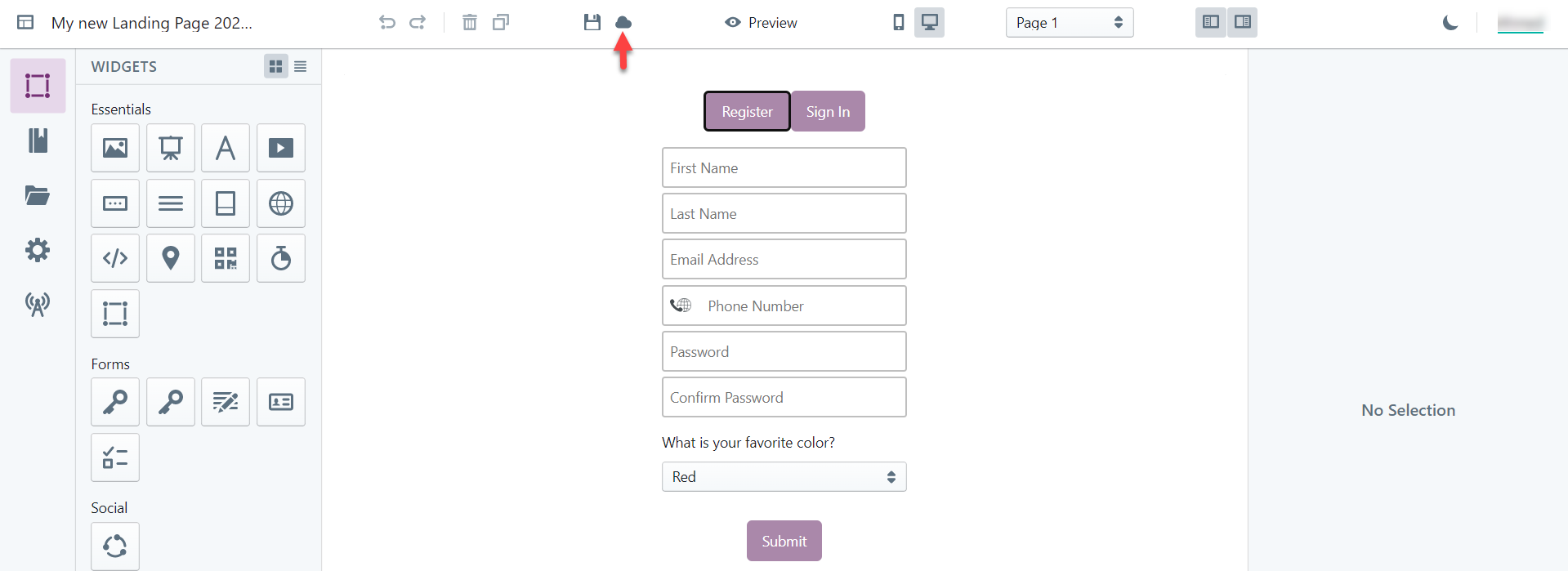The height and width of the screenshot is (571, 1568).
Task: Click the QR code widget
Action: pyautogui.click(x=225, y=258)
